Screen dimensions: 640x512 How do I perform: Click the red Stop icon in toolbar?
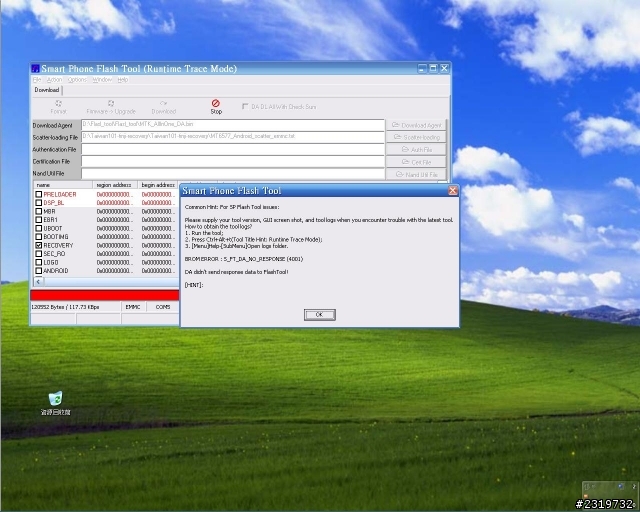216,103
